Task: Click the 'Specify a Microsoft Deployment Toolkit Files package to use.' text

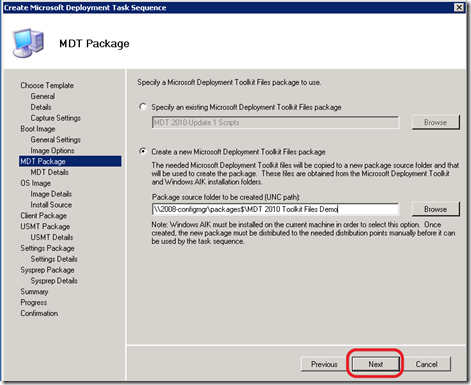Action: [229, 82]
